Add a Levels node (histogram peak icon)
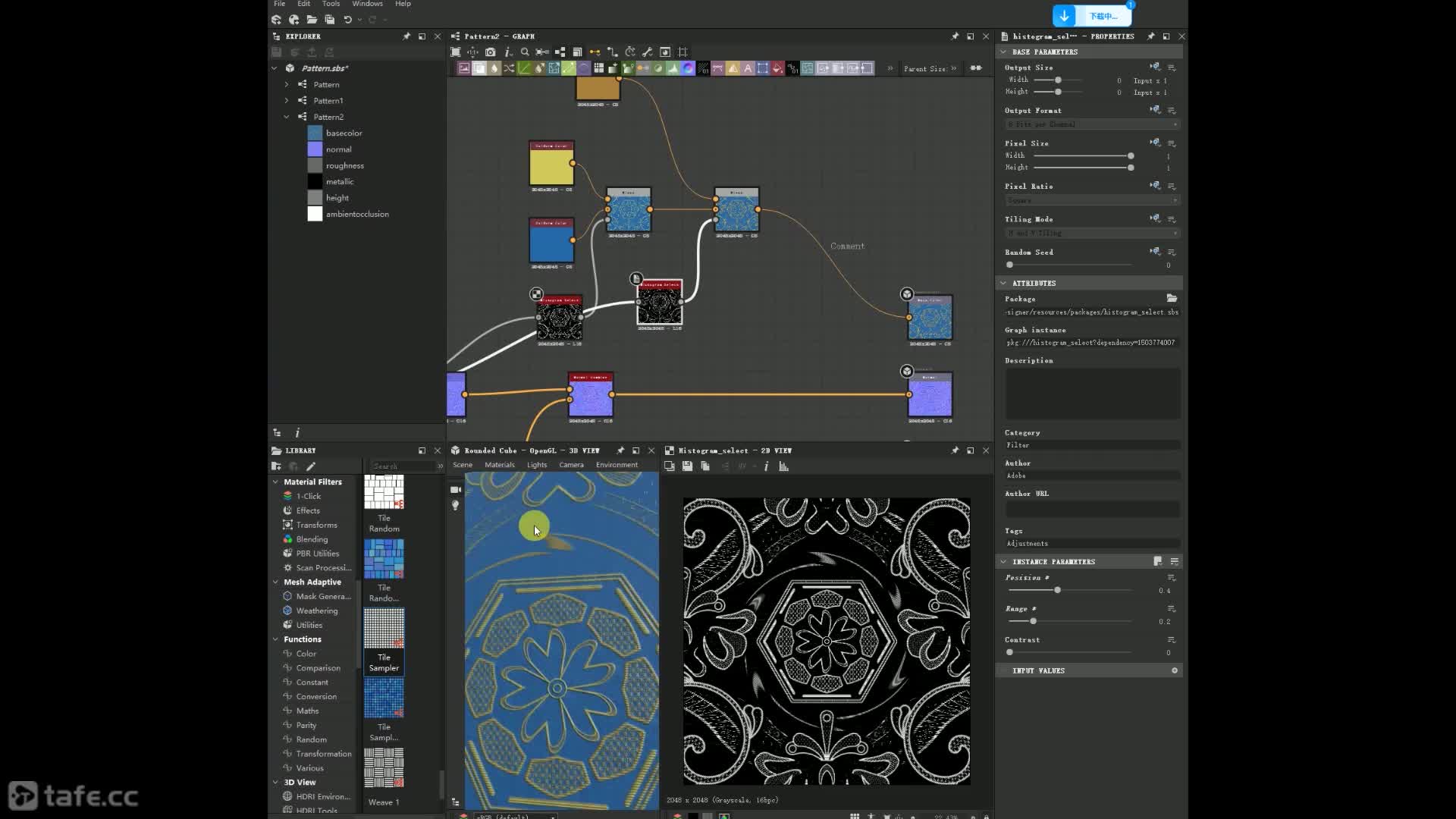Viewport: 1456px width, 819px height. click(673, 68)
